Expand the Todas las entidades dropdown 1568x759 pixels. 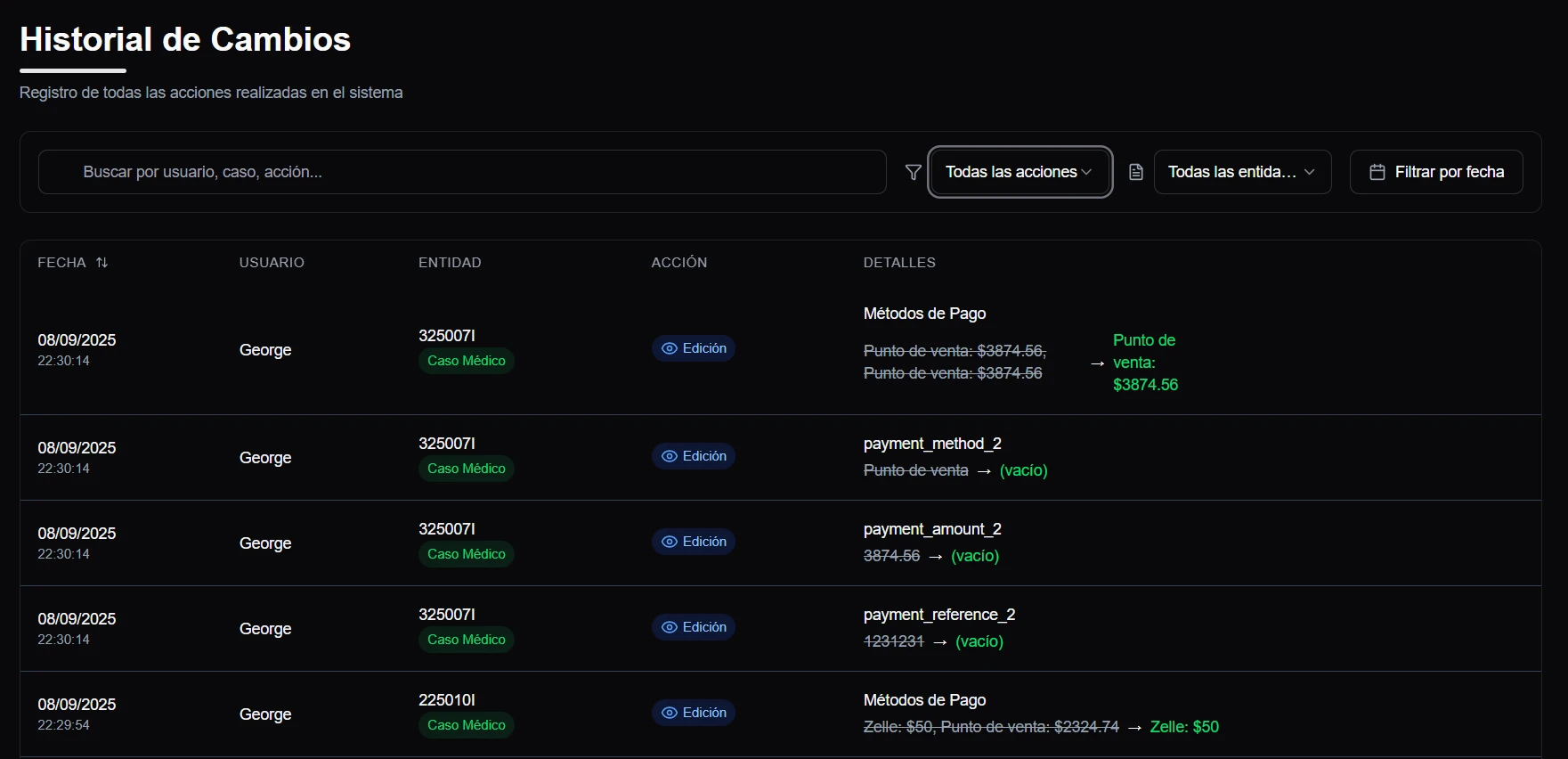[x=1241, y=172]
